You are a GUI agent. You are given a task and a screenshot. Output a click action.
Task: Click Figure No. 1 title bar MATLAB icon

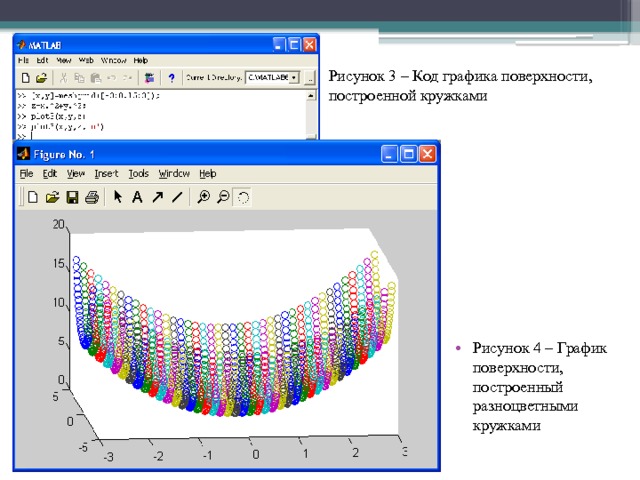[x=23, y=154]
